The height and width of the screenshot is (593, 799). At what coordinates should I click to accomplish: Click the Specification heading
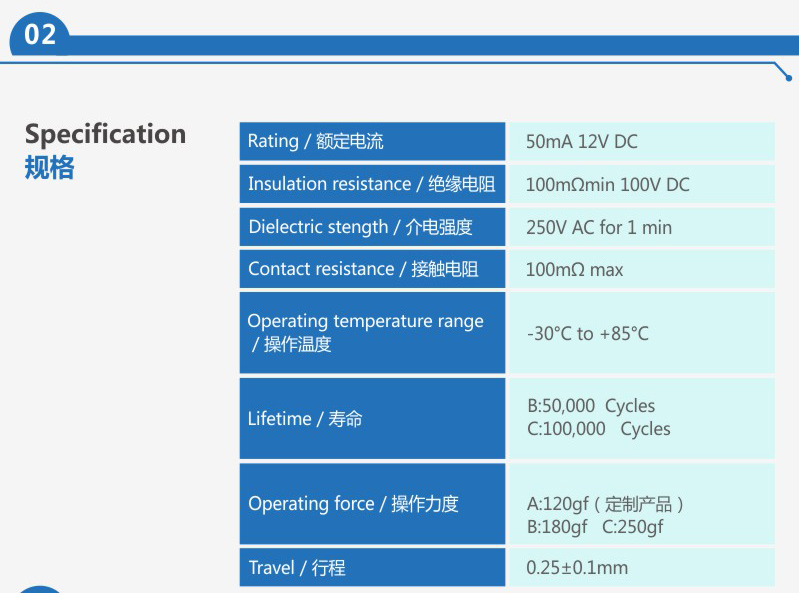[x=105, y=135]
